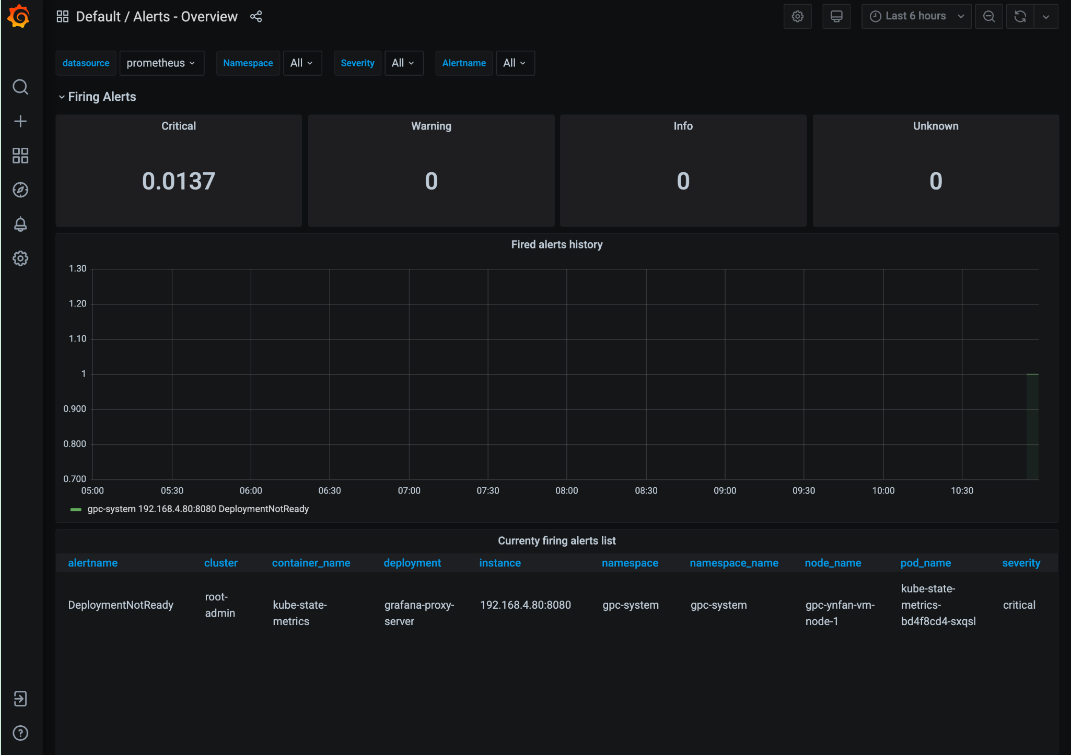Viewport: 1071px width, 755px height.
Task: Open the Severity 'All' dropdown
Action: 404,62
